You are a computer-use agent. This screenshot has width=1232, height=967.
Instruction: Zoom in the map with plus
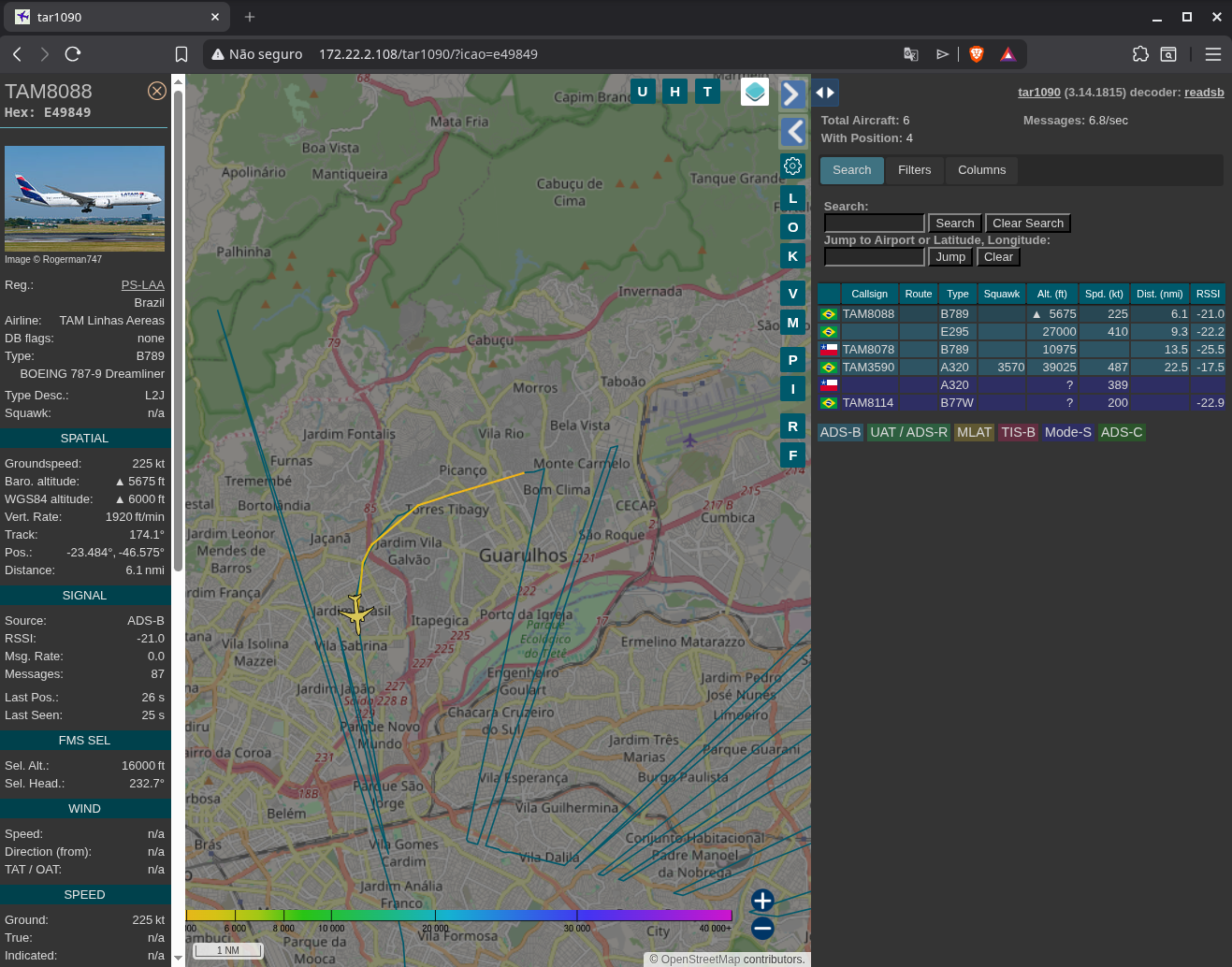click(x=762, y=901)
